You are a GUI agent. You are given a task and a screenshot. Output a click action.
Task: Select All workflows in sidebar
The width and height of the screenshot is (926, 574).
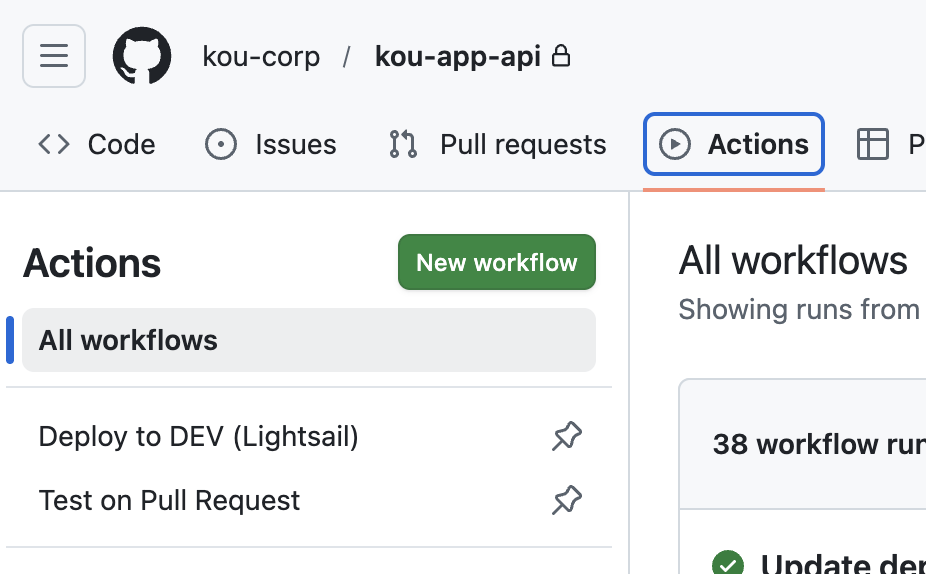coord(309,340)
